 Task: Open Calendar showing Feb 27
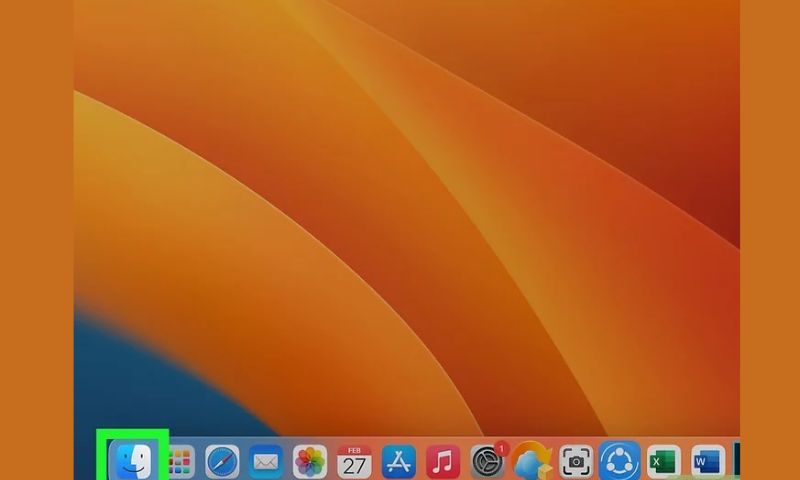354,462
